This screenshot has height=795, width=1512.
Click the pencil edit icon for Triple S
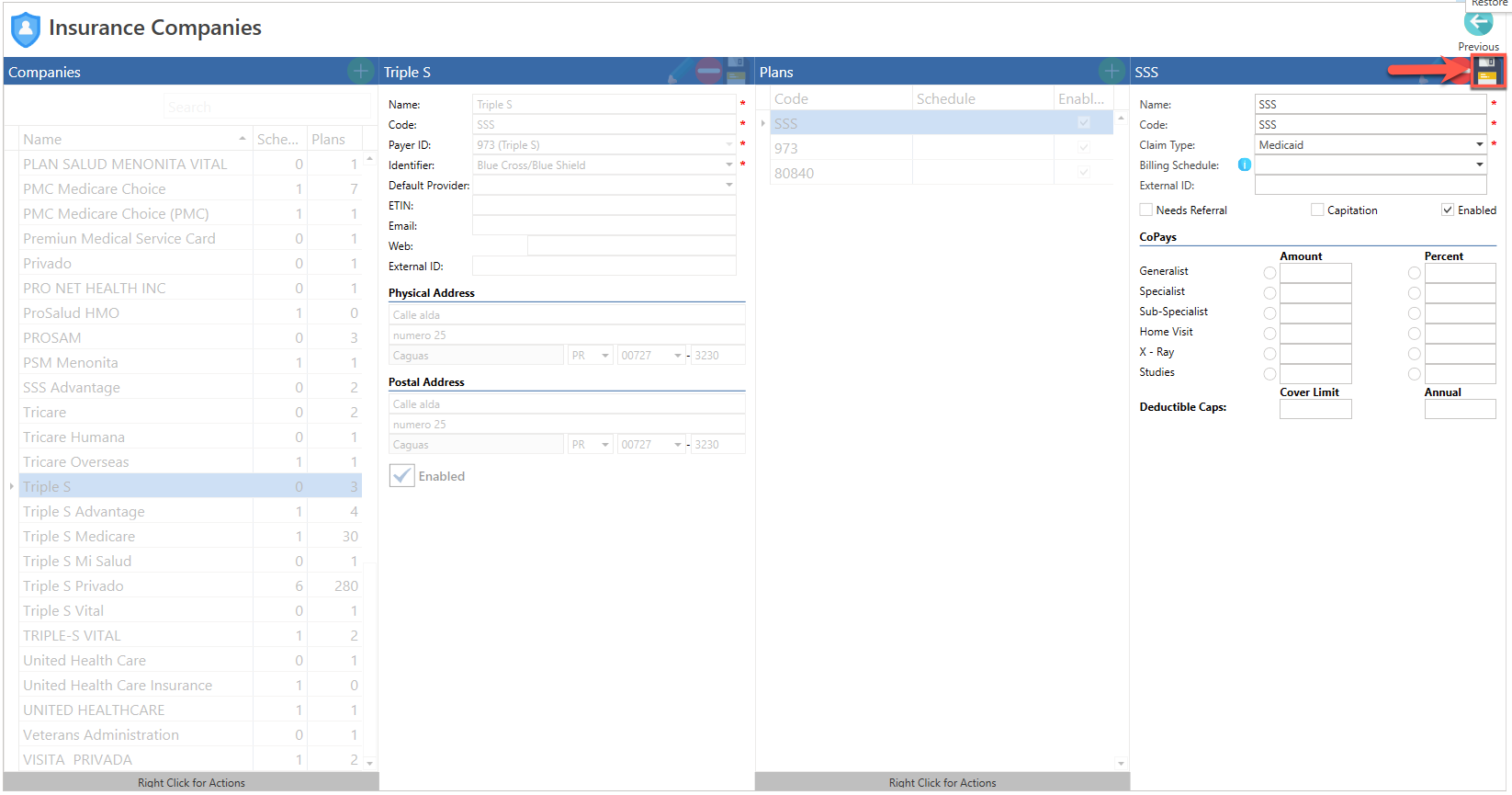680,71
